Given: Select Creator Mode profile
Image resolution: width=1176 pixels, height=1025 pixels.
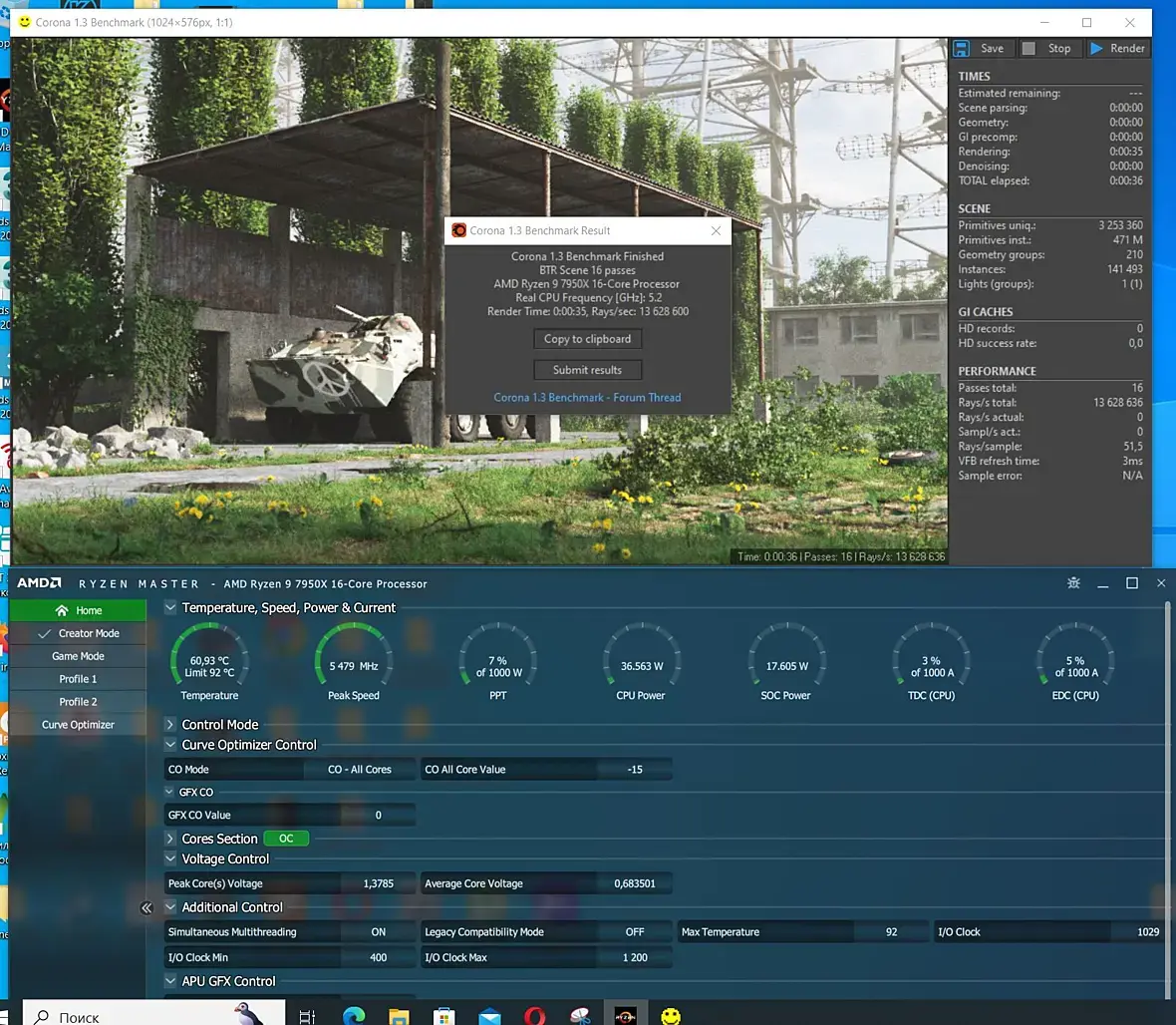Looking at the screenshot, I should (78, 633).
